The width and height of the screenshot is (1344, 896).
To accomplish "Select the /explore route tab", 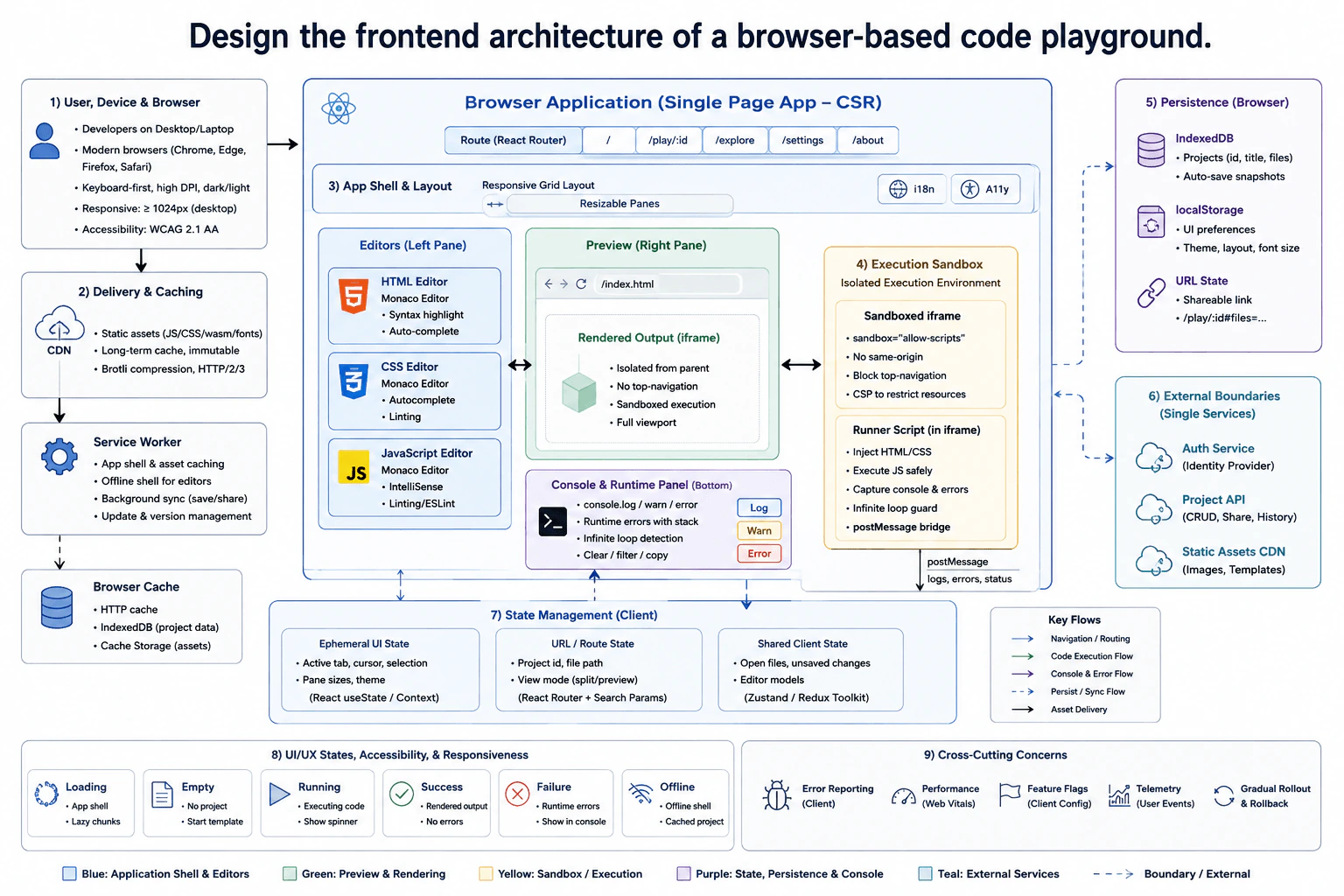I will (x=735, y=140).
